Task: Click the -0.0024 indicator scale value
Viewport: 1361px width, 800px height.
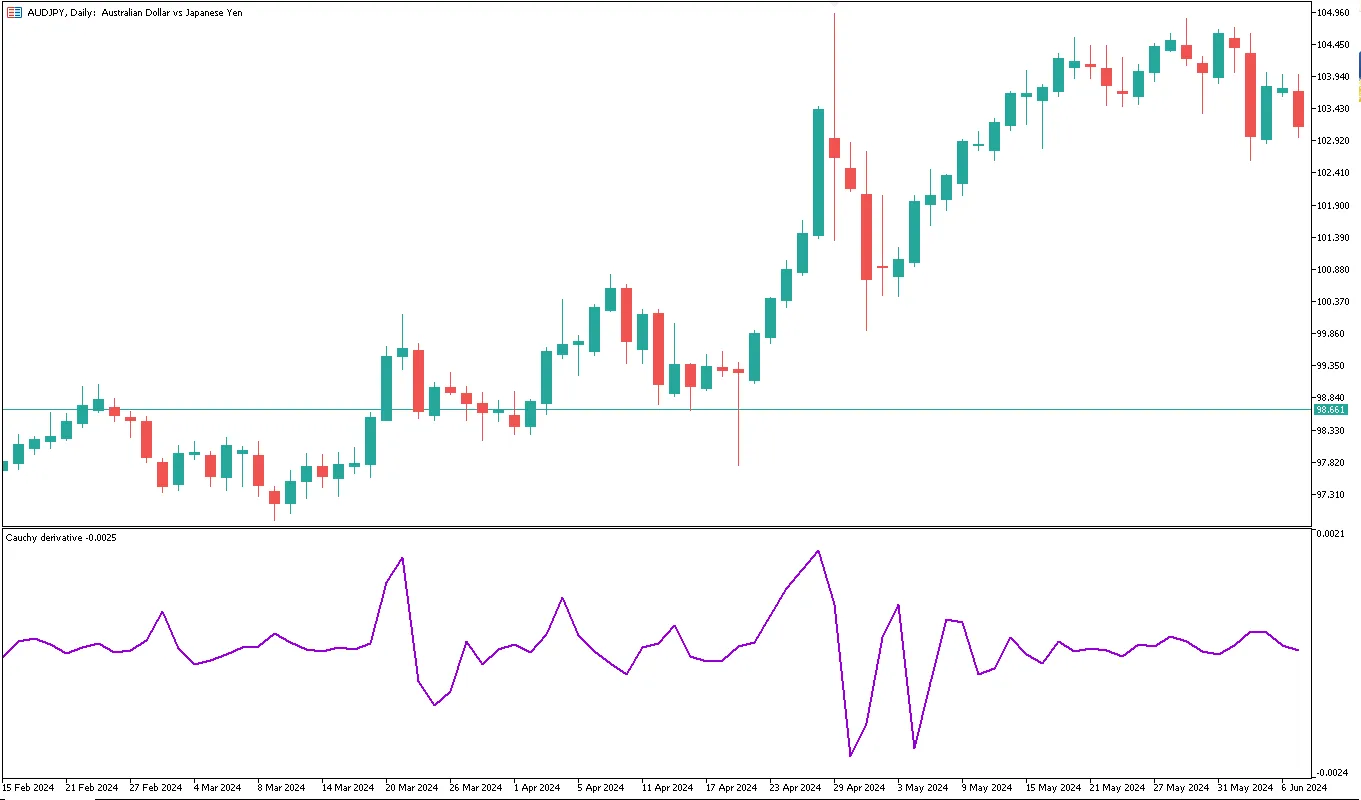Action: tap(1331, 773)
